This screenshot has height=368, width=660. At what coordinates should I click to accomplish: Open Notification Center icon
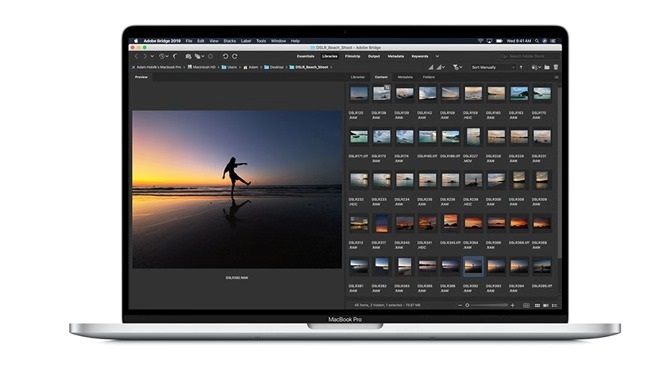[x=553, y=41]
